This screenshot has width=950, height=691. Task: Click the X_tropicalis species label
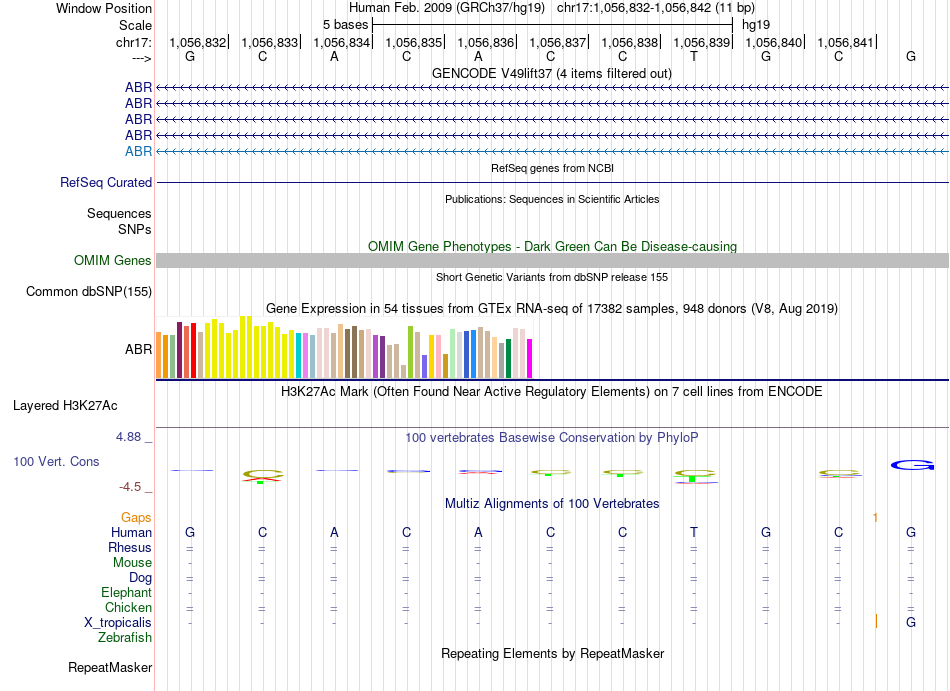point(118,623)
